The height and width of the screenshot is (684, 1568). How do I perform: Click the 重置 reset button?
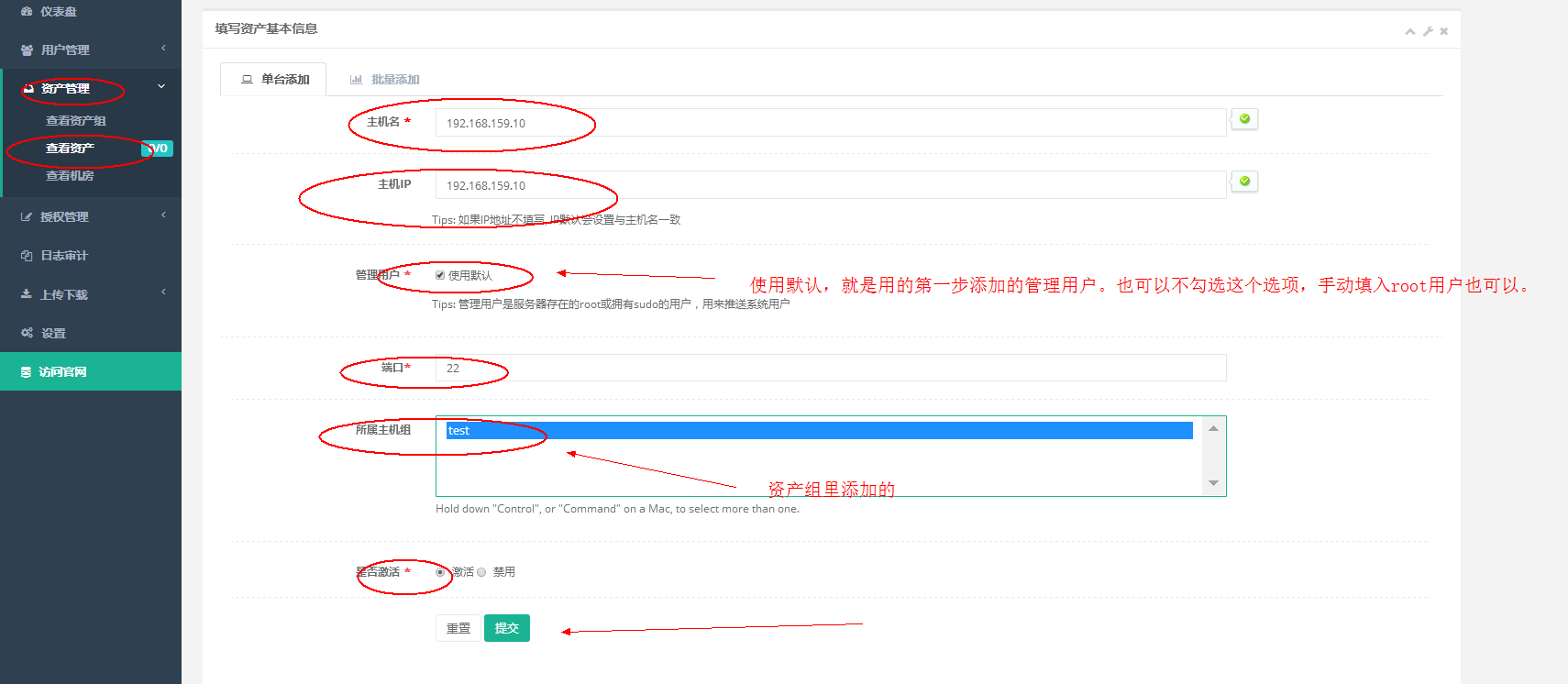[x=458, y=628]
